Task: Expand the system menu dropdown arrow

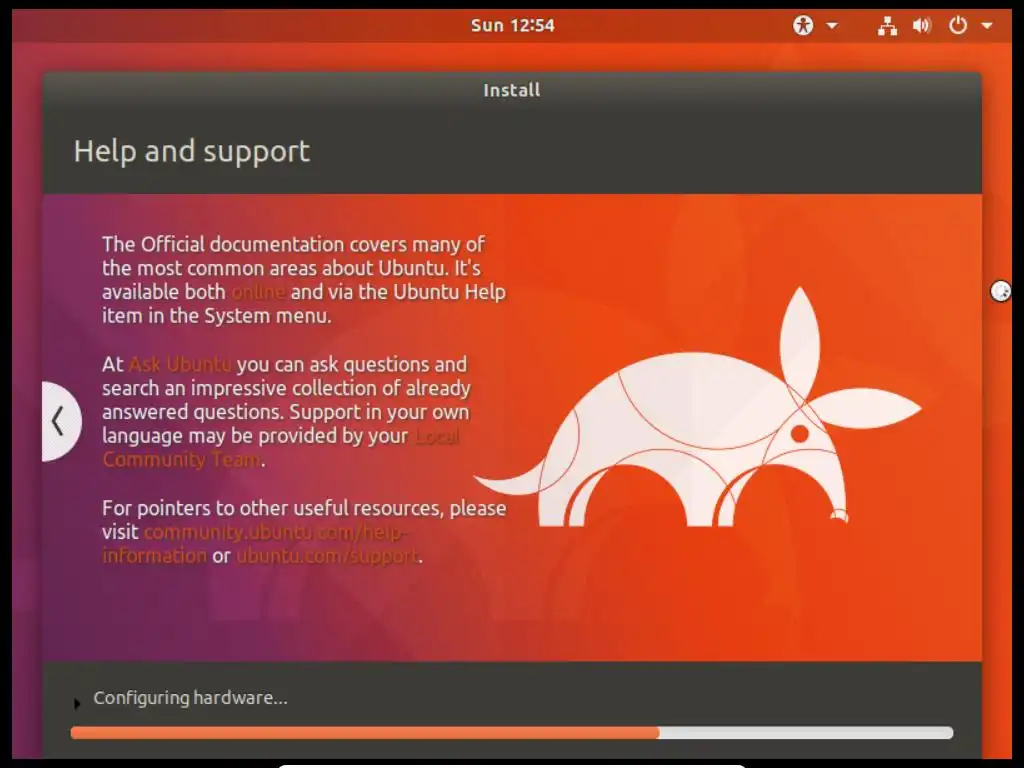Action: click(x=987, y=26)
